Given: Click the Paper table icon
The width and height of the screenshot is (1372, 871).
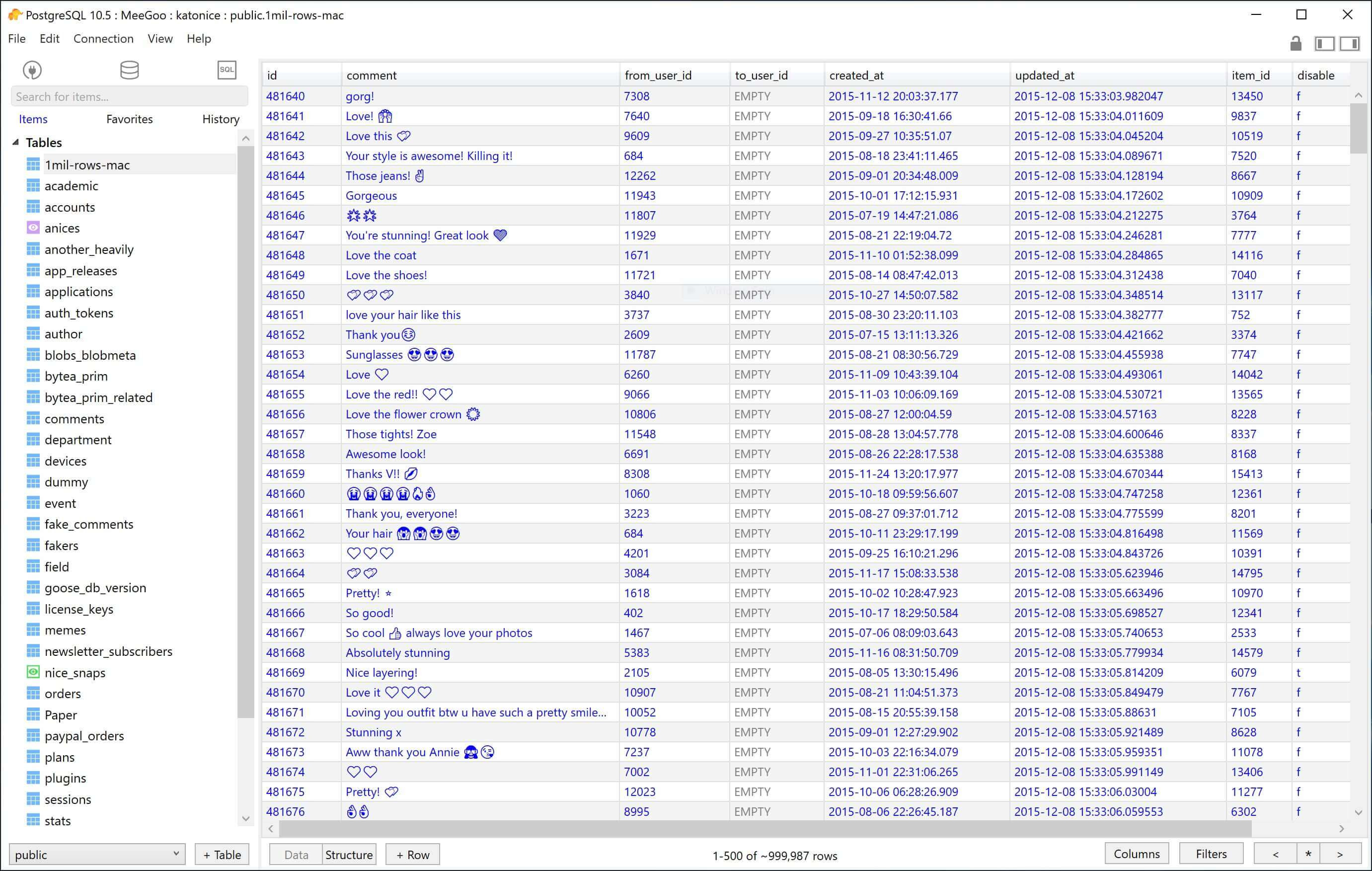Looking at the screenshot, I should click(34, 714).
